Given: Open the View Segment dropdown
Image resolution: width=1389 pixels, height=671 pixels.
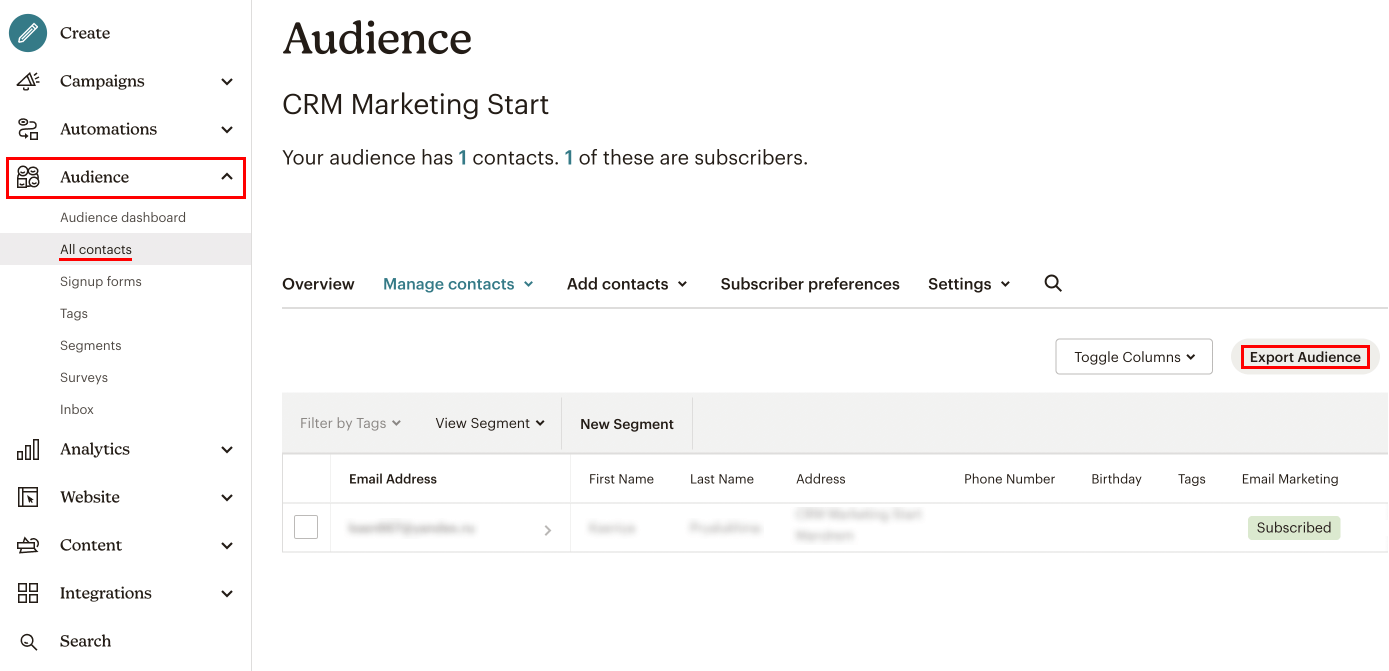Looking at the screenshot, I should (489, 422).
